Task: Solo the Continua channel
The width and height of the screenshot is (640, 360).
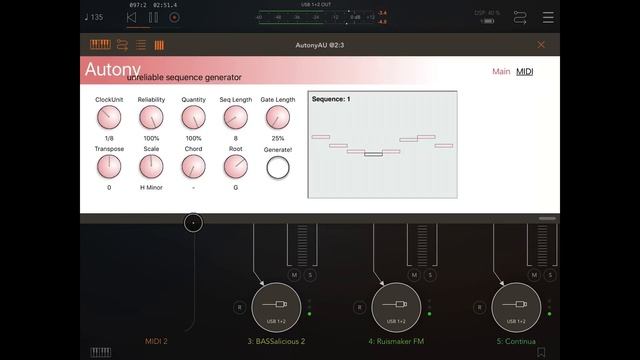Action: [x=550, y=275]
